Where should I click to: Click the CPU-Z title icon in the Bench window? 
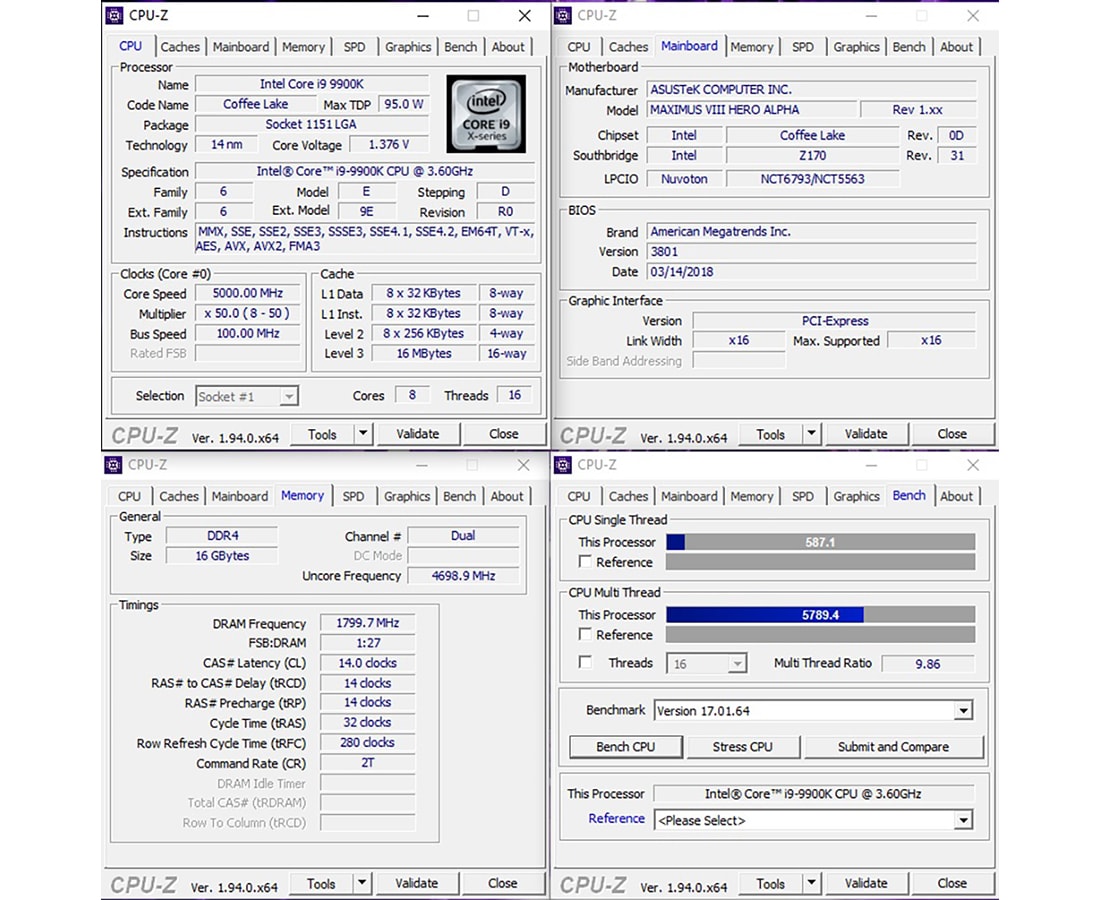563,465
